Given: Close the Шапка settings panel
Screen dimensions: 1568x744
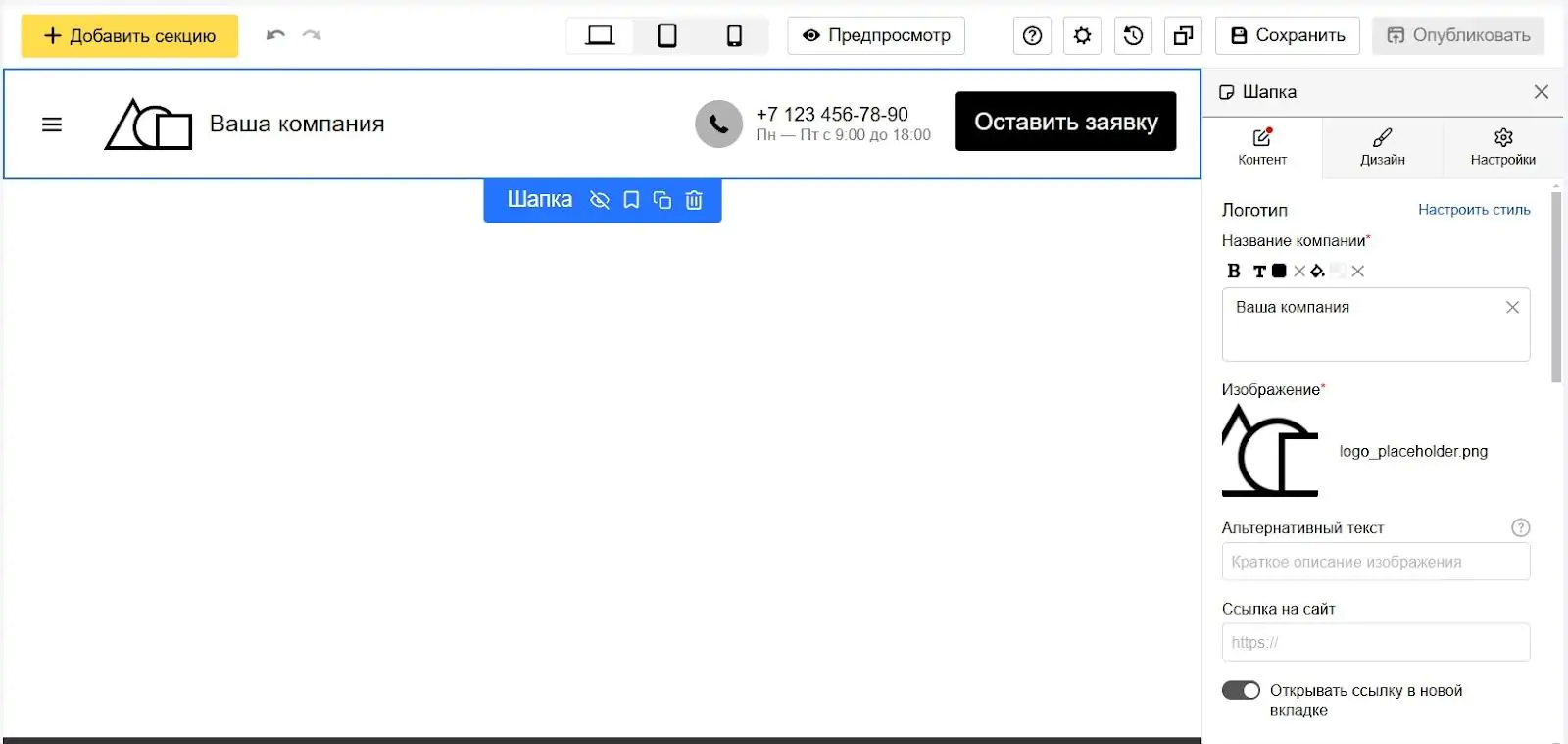Looking at the screenshot, I should (x=1542, y=91).
